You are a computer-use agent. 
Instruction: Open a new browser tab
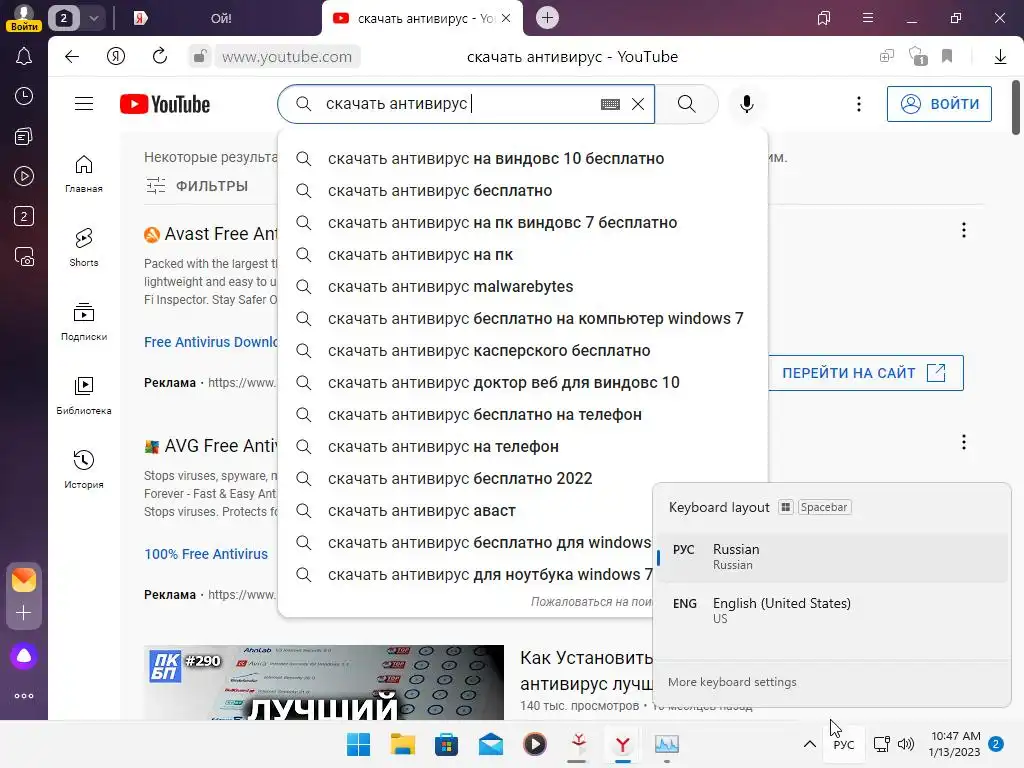[x=547, y=18]
